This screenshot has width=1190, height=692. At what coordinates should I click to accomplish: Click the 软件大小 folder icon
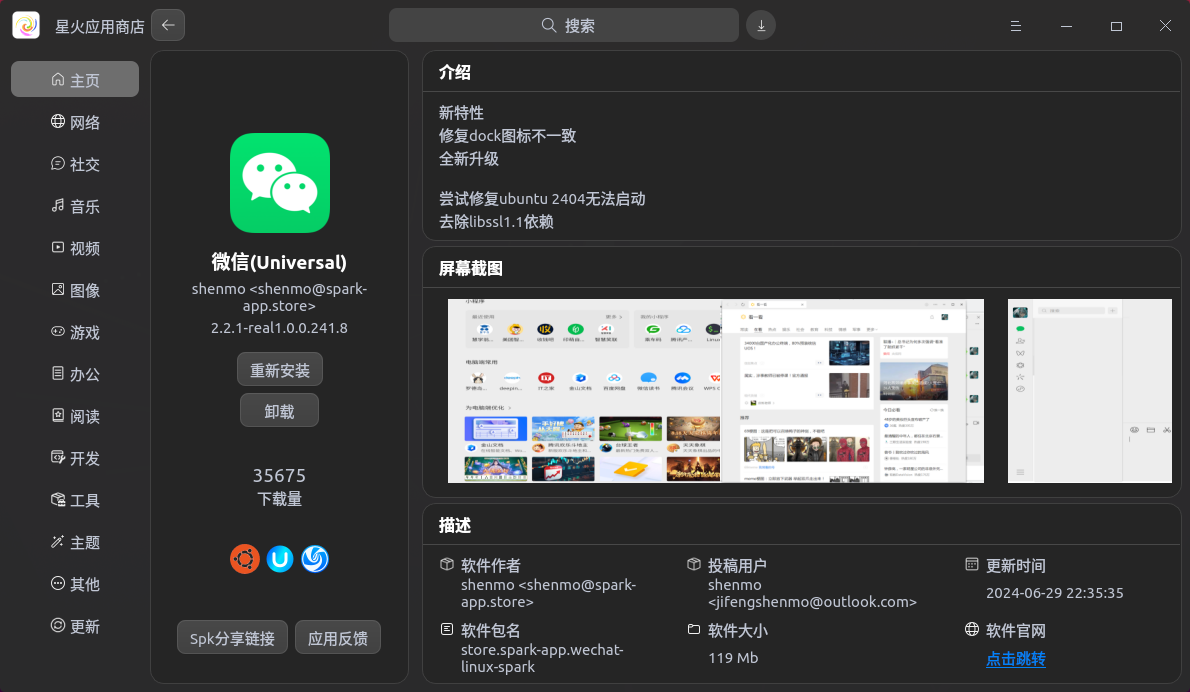click(694, 630)
